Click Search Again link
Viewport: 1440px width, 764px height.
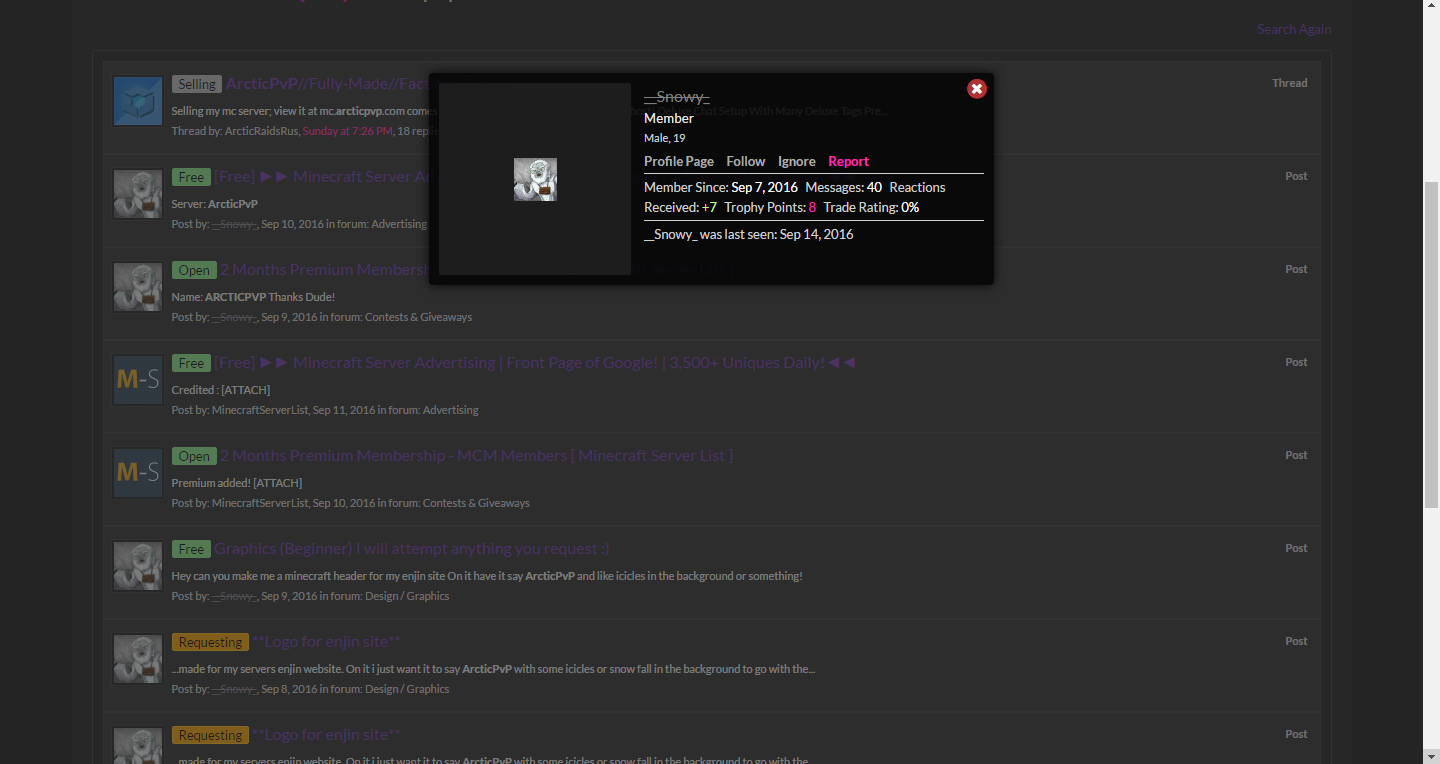pos(1294,29)
